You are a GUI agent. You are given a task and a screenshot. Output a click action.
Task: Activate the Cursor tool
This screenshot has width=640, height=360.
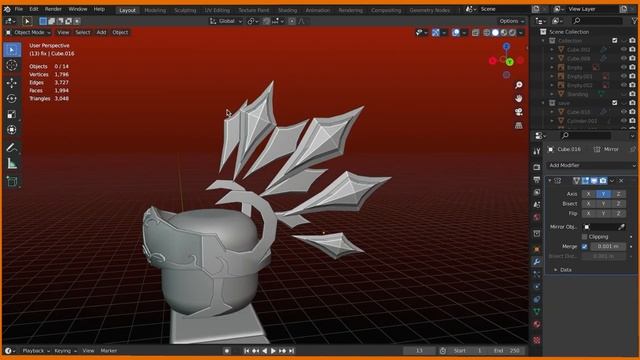(x=12, y=65)
